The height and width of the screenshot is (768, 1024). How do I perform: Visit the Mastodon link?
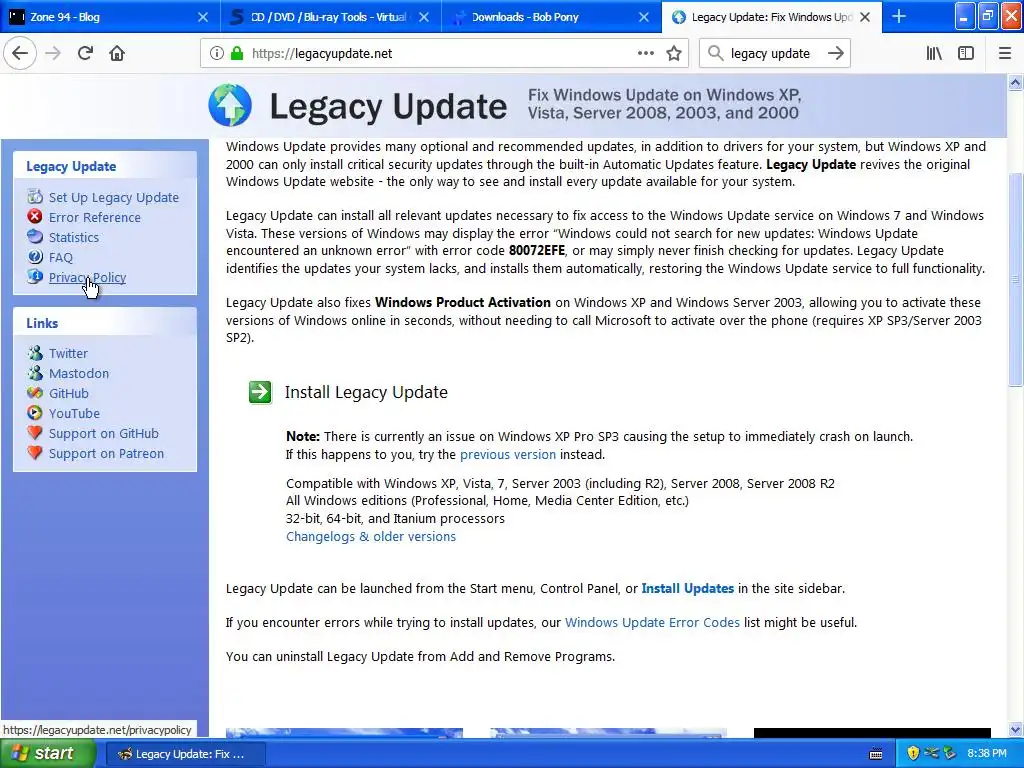pos(79,374)
